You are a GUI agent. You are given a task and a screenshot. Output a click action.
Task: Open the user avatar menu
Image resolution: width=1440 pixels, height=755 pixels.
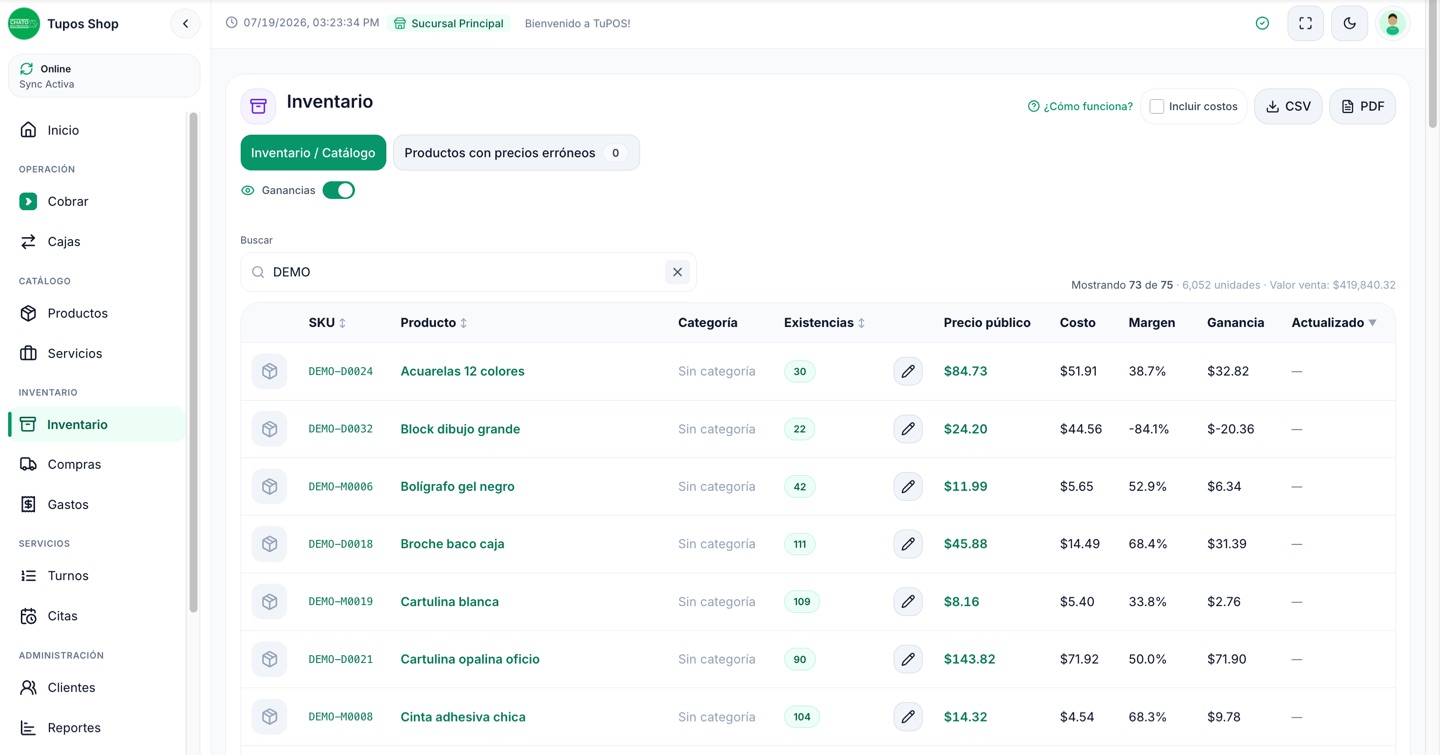[1393, 23]
